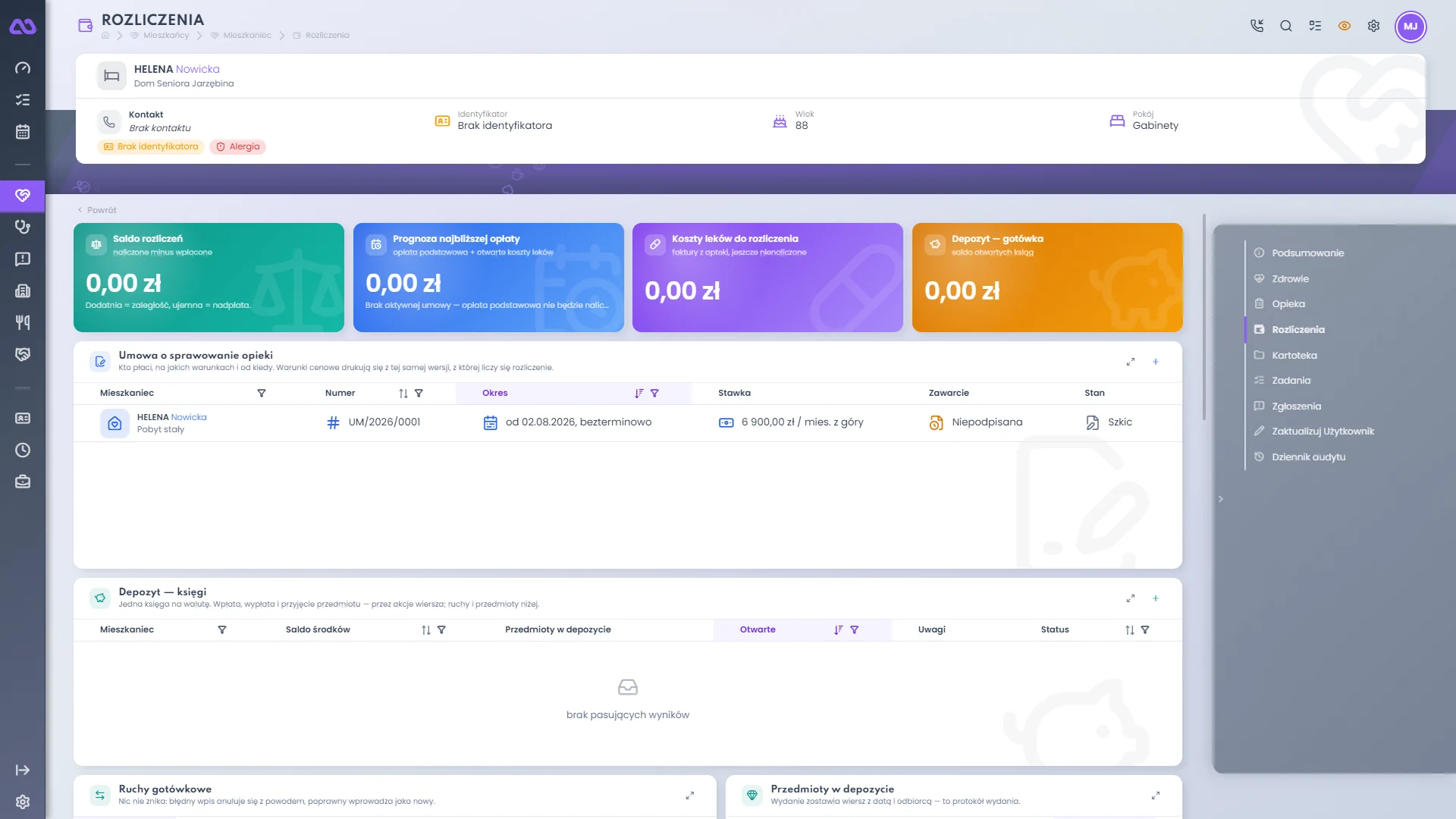Expand the Ruchy gotówkowe panel
The height and width of the screenshot is (819, 1456).
(x=690, y=795)
